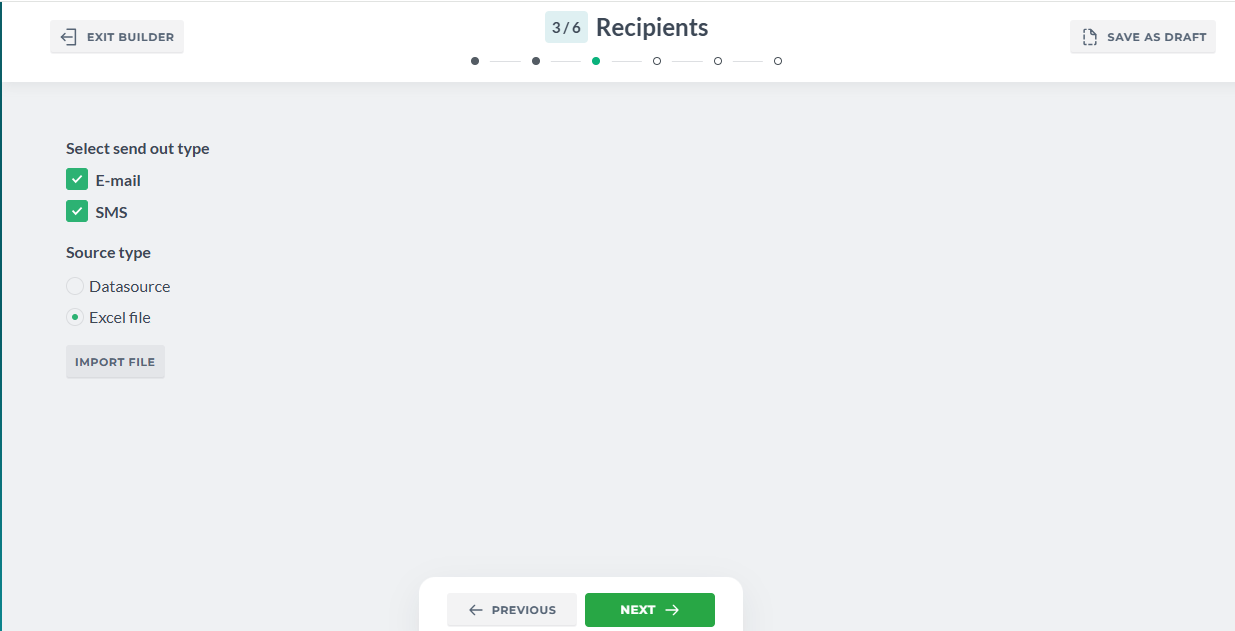Click the right arrow icon on Next
1235x631 pixels.
[672, 610]
